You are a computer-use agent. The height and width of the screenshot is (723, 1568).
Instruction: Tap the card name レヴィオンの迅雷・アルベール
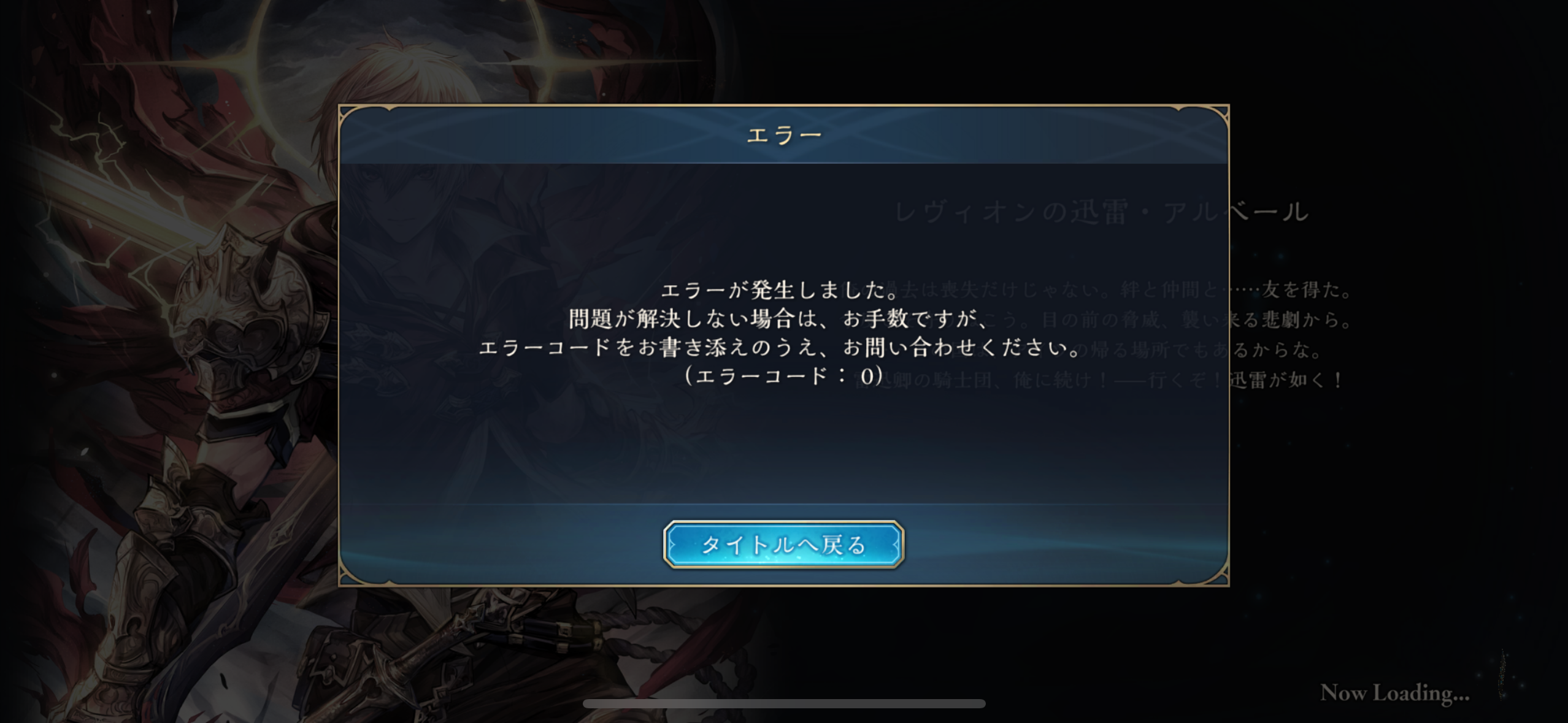point(1101,212)
